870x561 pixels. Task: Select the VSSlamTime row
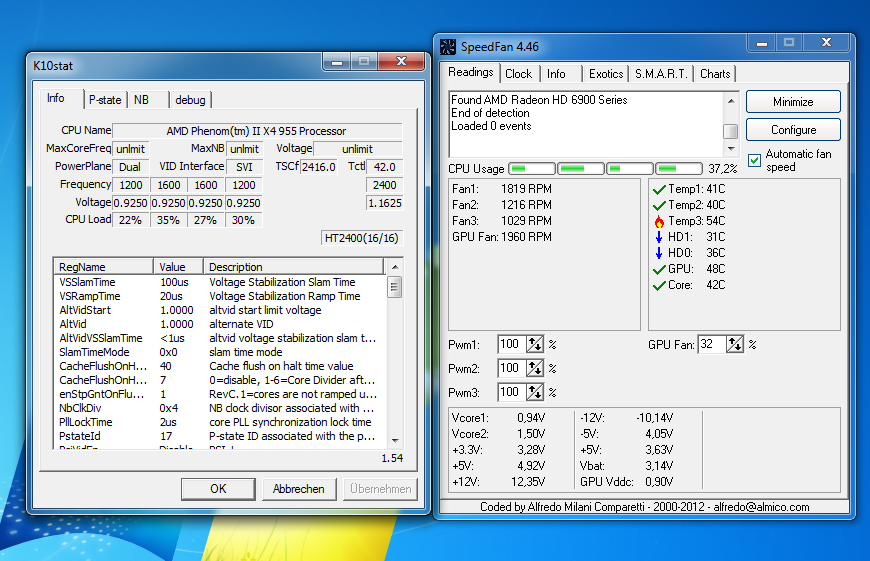click(x=220, y=282)
